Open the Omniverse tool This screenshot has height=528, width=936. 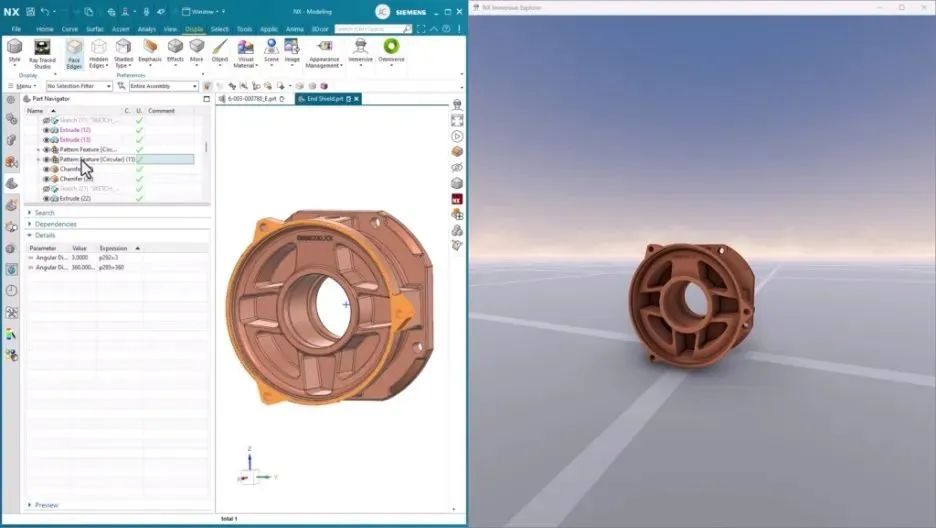point(391,51)
